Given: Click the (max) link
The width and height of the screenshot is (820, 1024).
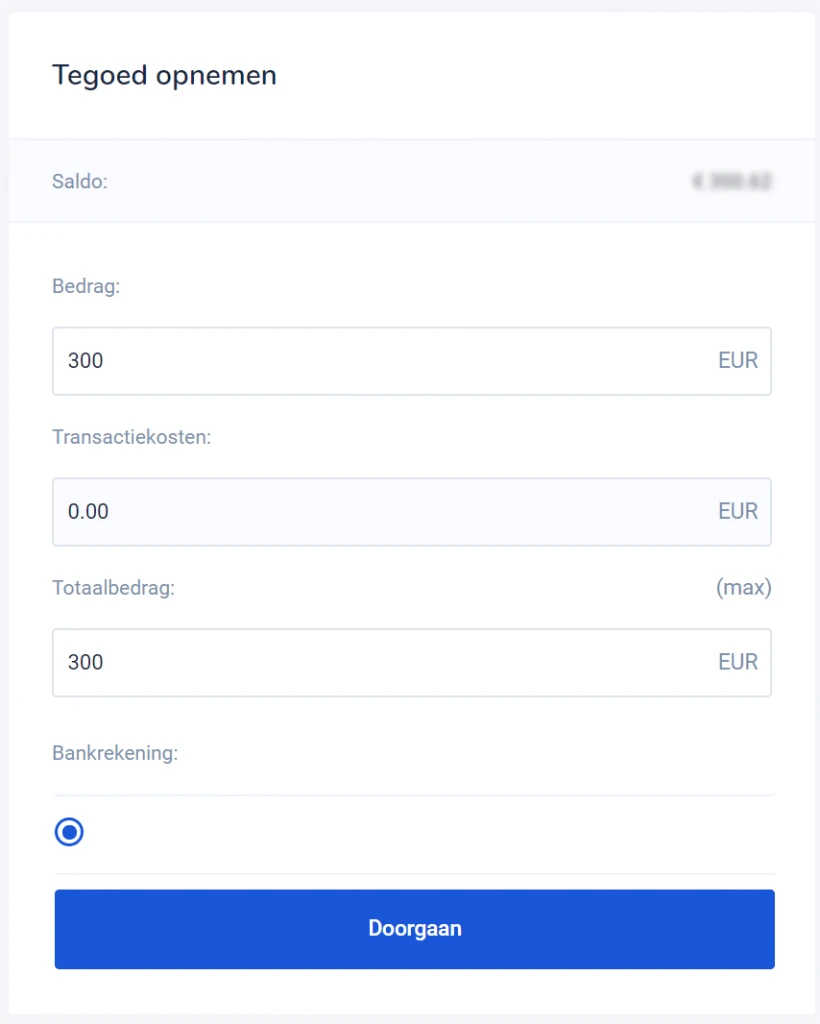Looking at the screenshot, I should click(743, 588).
